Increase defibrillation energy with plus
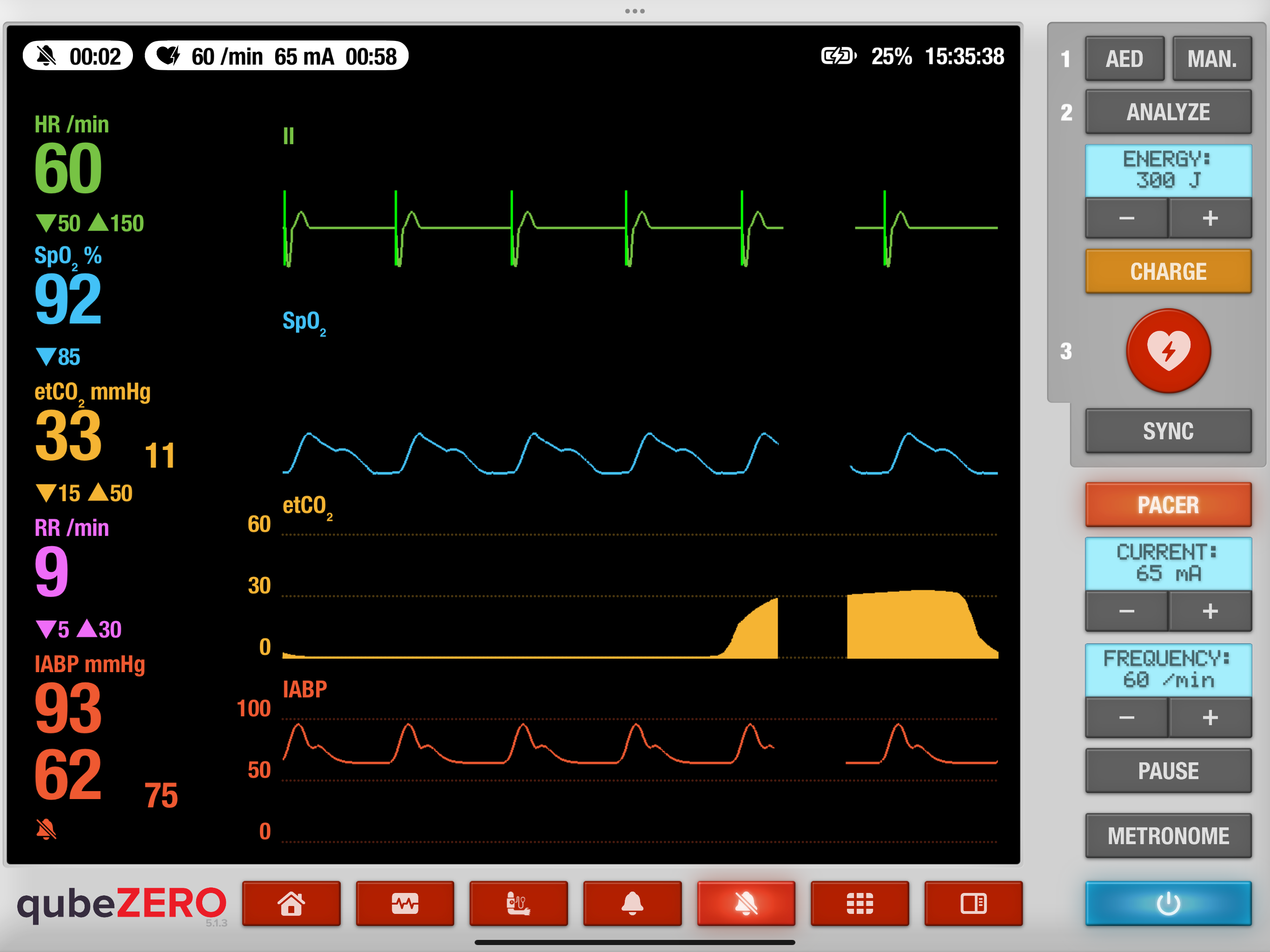The height and width of the screenshot is (952, 1270). tap(1210, 218)
